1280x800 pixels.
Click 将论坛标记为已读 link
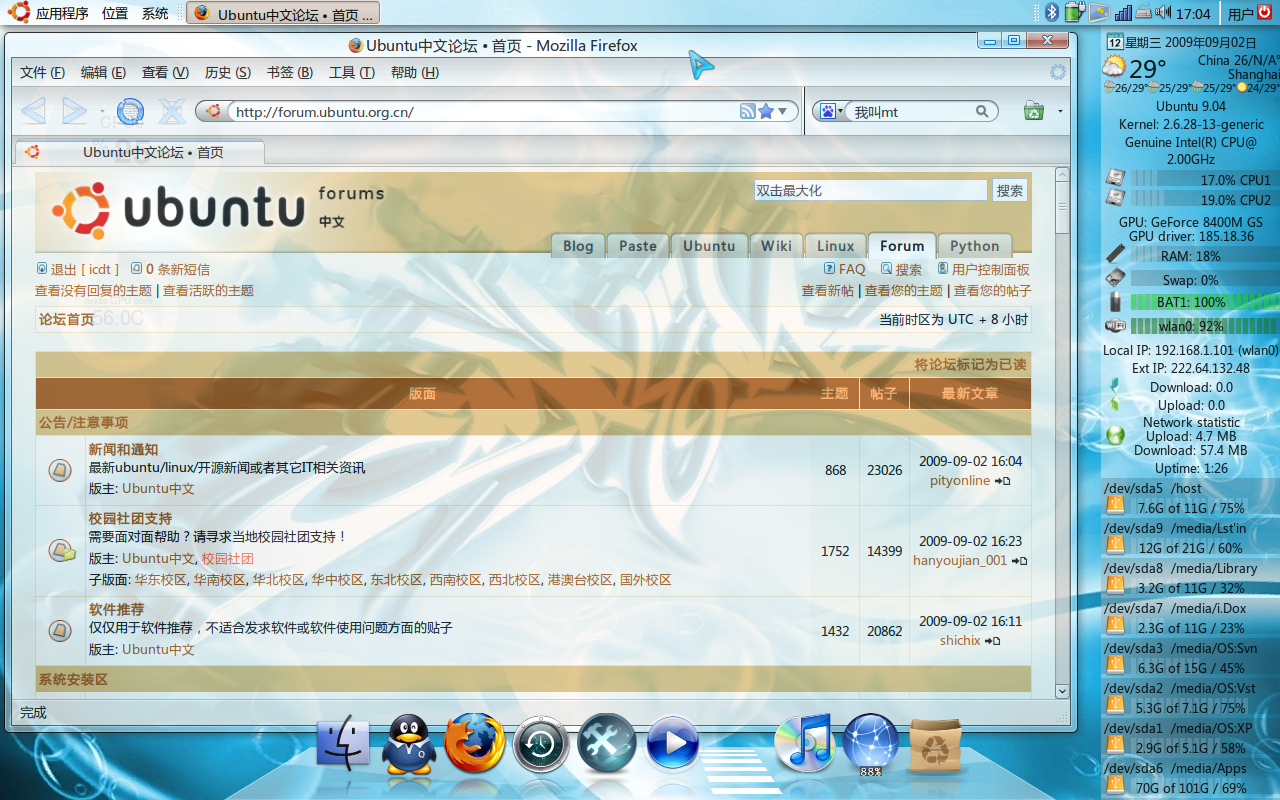(970, 365)
